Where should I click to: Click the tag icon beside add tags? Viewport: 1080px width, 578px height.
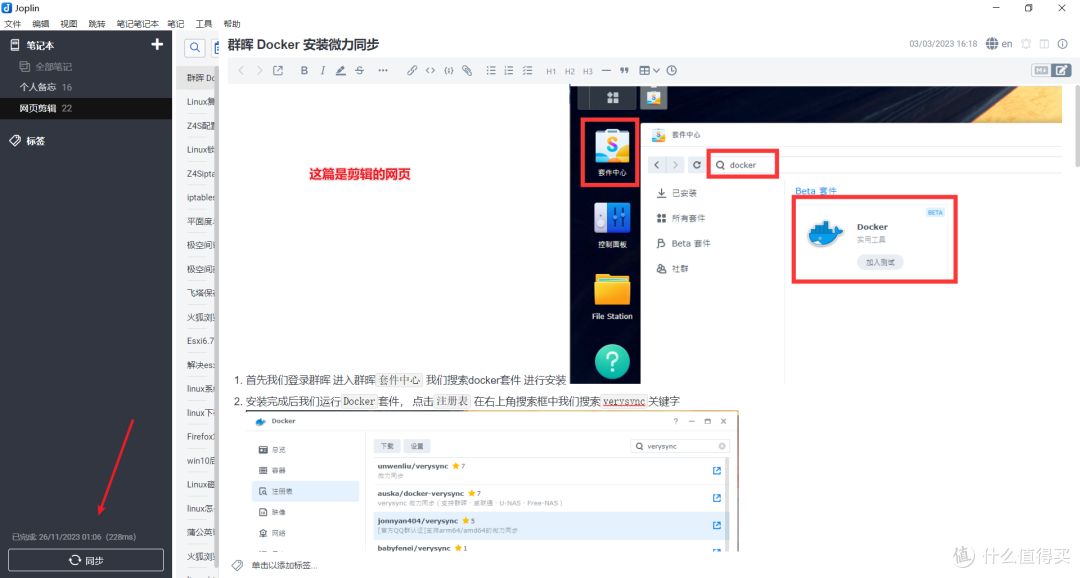click(x=238, y=566)
